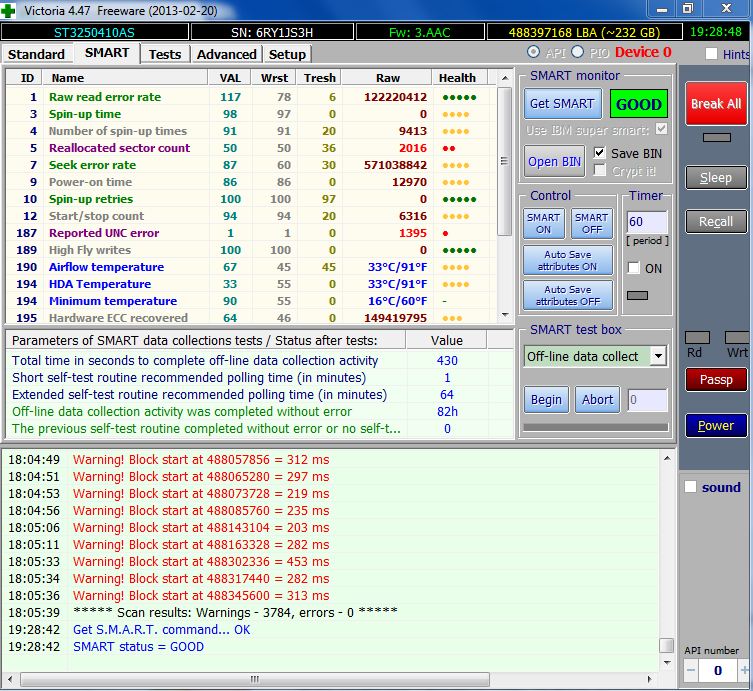Click the SMART OFF button
The height and width of the screenshot is (691, 753).
(x=591, y=223)
